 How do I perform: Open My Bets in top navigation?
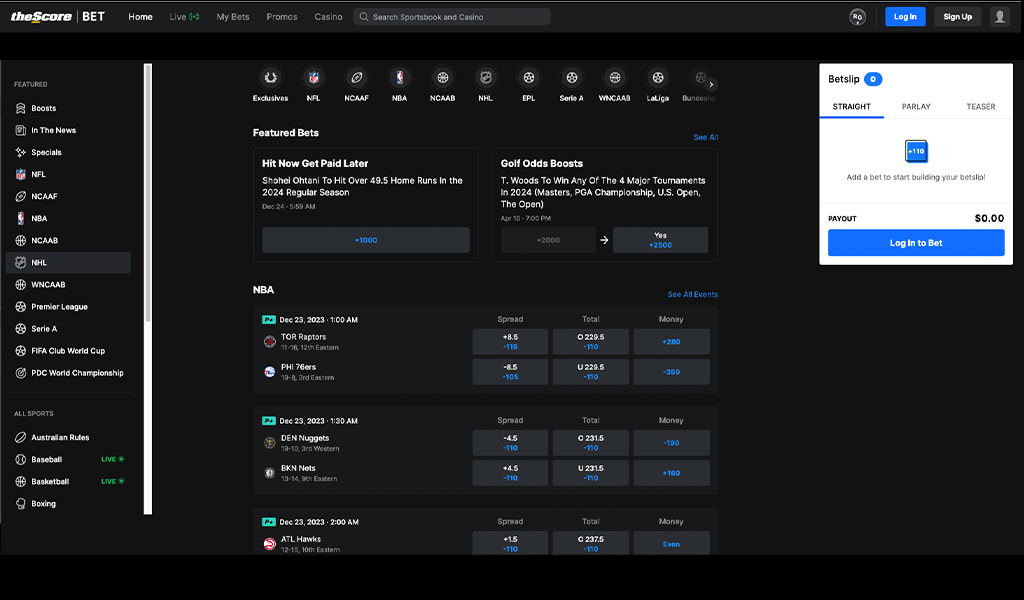(233, 17)
